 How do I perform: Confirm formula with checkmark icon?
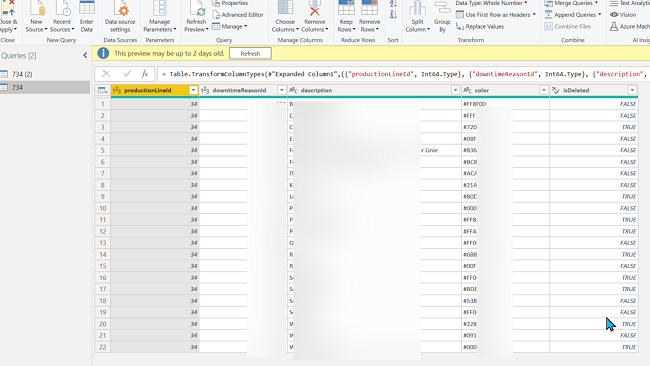pyautogui.click(x=127, y=74)
